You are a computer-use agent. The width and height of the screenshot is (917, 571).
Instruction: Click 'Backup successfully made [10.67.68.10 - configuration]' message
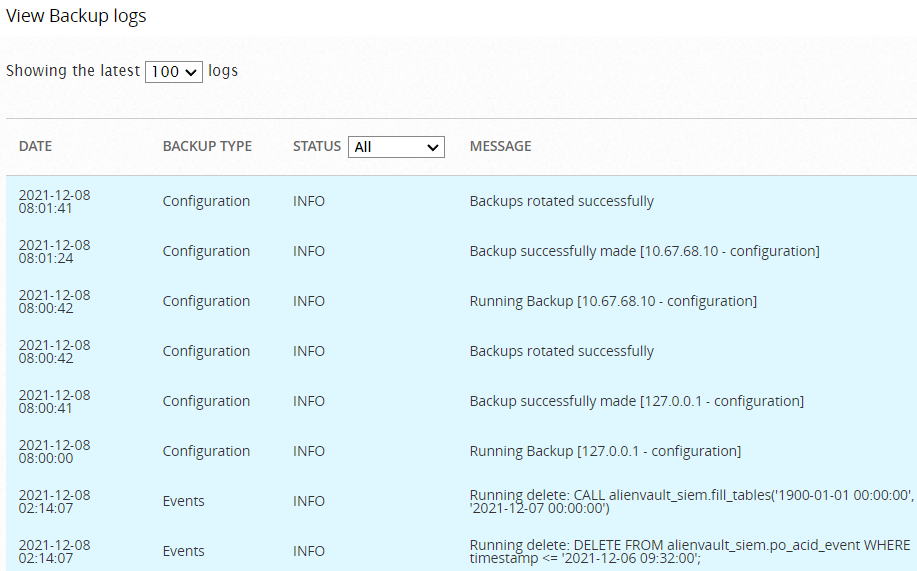point(644,251)
